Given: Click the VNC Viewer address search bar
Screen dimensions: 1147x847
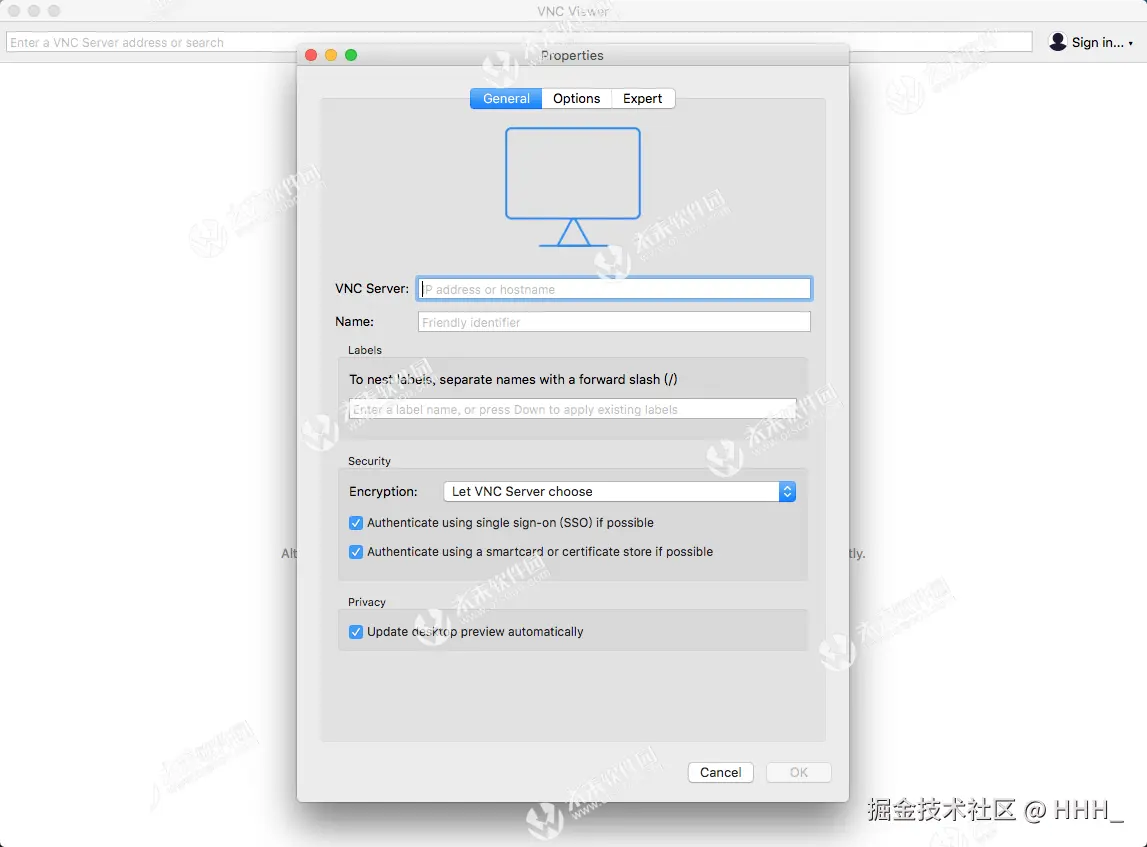Looking at the screenshot, I should 519,42.
